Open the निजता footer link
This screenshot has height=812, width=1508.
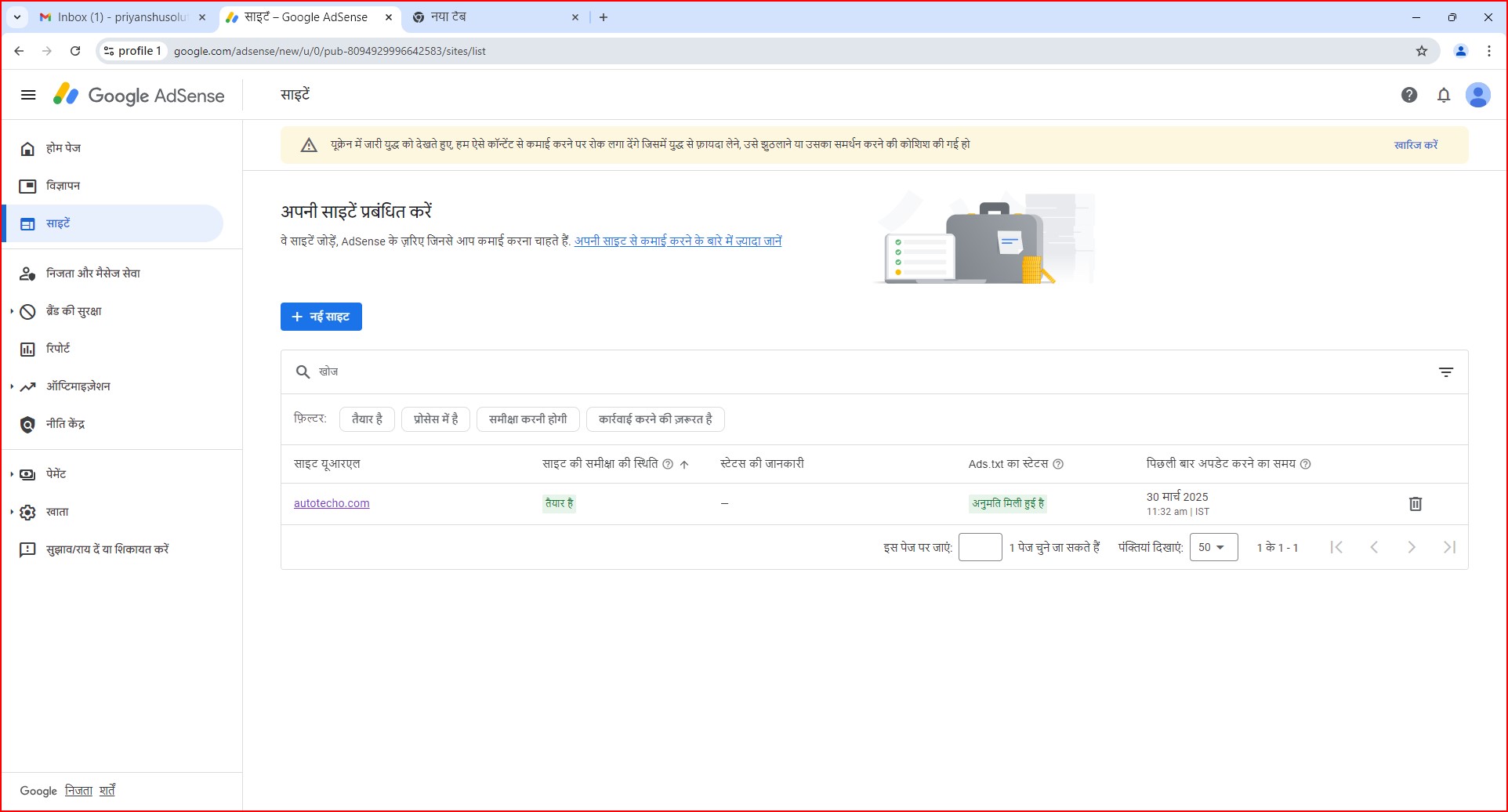pos(78,790)
